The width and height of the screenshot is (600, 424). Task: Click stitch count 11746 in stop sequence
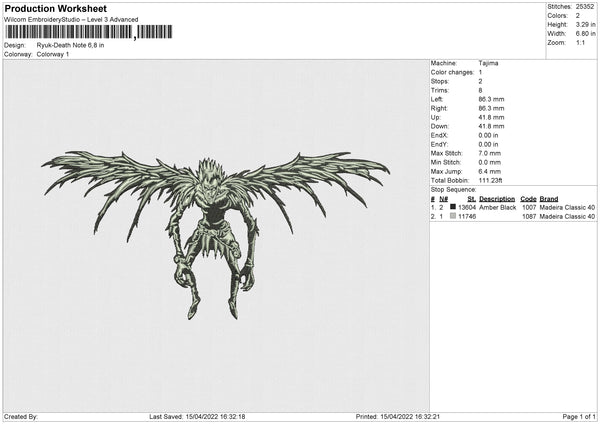[x=467, y=217]
